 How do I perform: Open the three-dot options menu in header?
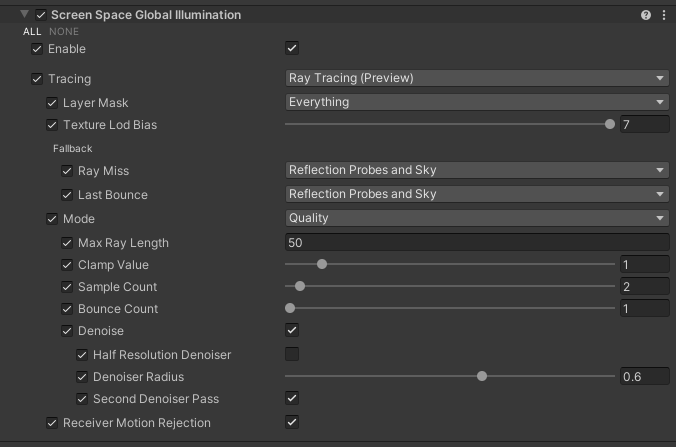(664, 16)
